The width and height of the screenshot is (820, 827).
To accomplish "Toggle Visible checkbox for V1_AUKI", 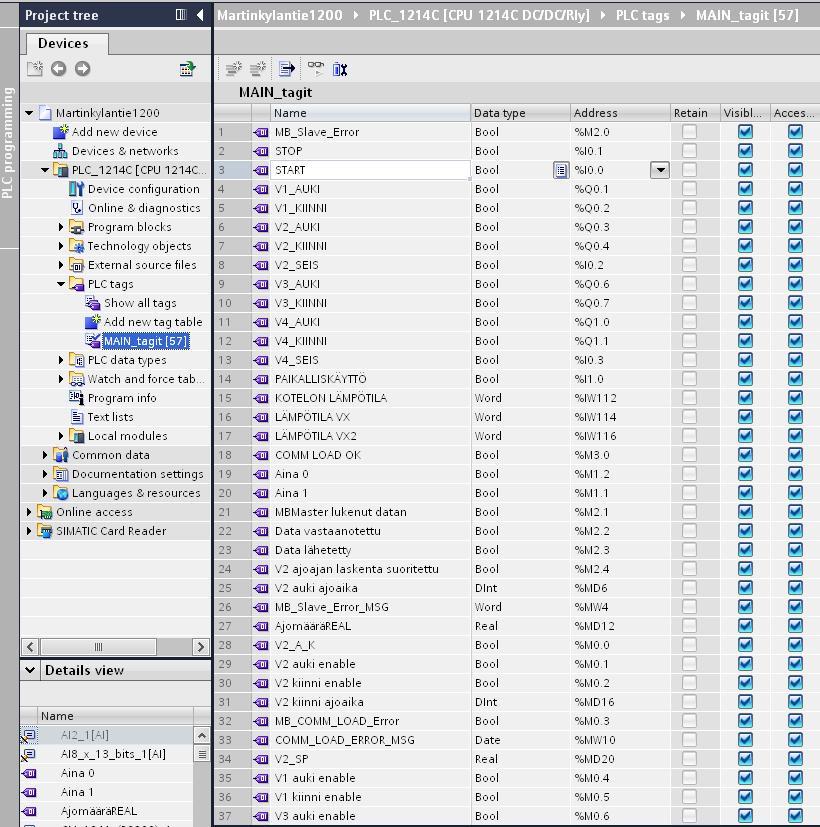I will click(745, 189).
